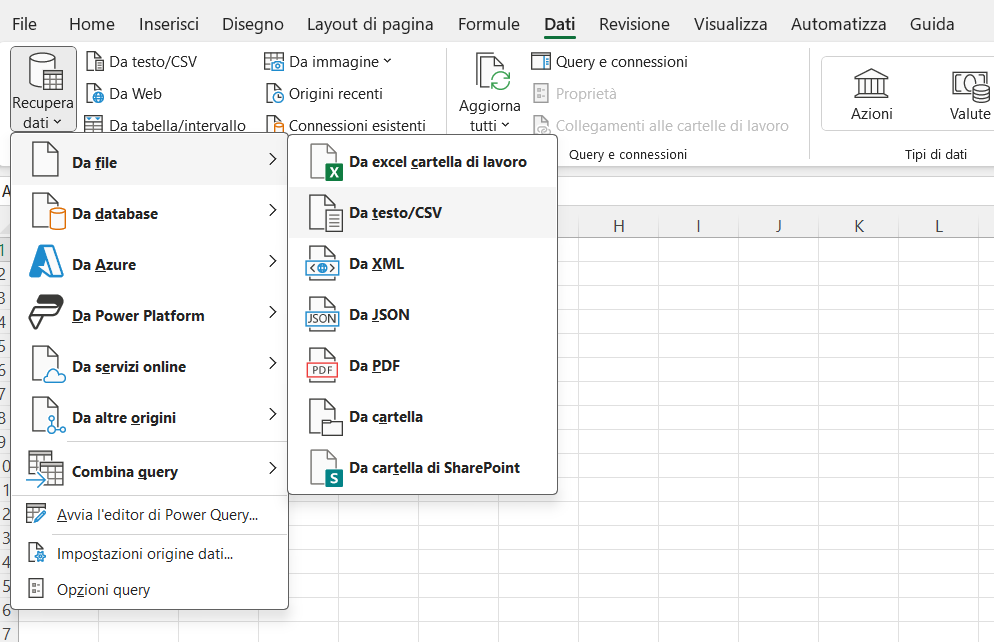Expand the Da database submenu arrow
This screenshot has height=642, width=994.
pyautogui.click(x=272, y=211)
